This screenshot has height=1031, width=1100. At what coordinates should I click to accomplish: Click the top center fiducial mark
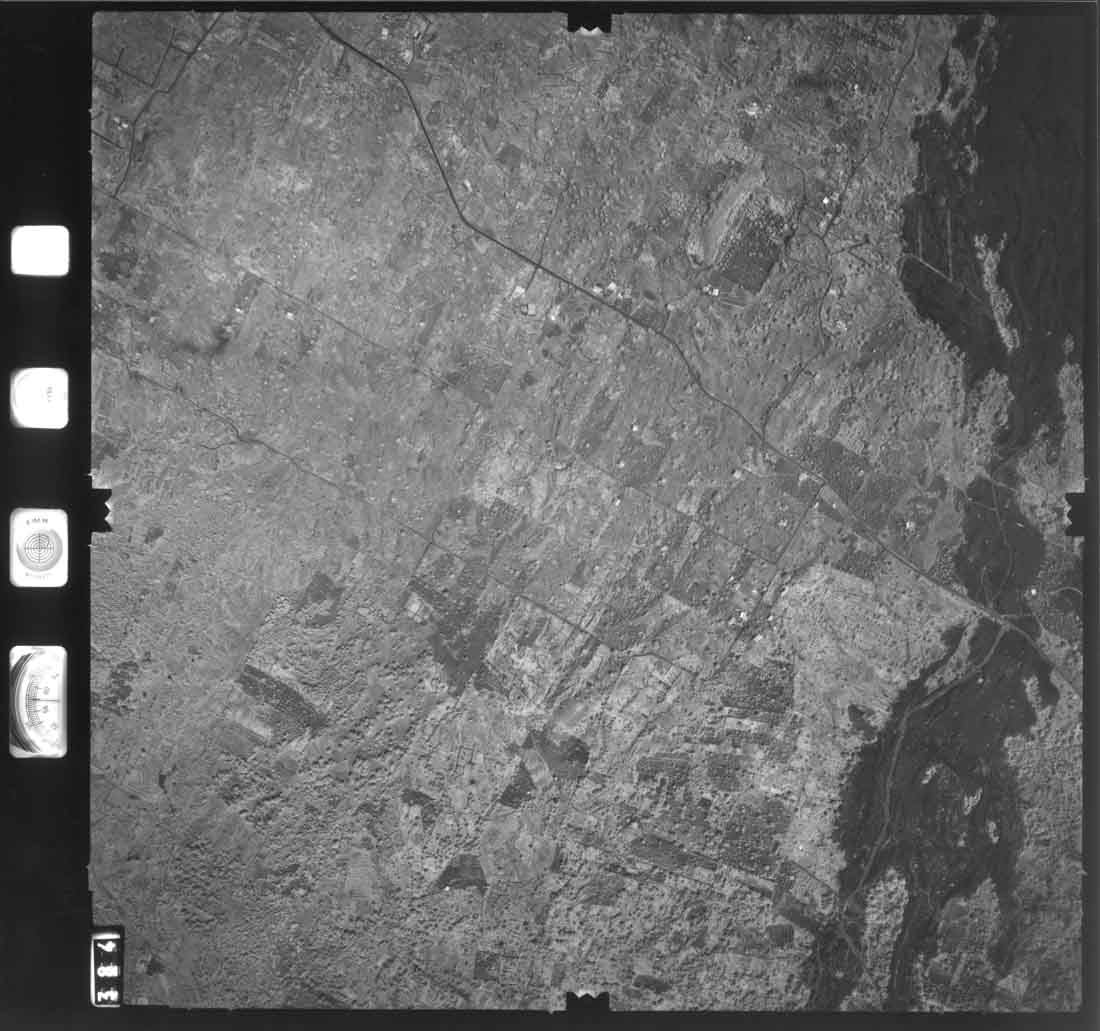[x=588, y=20]
